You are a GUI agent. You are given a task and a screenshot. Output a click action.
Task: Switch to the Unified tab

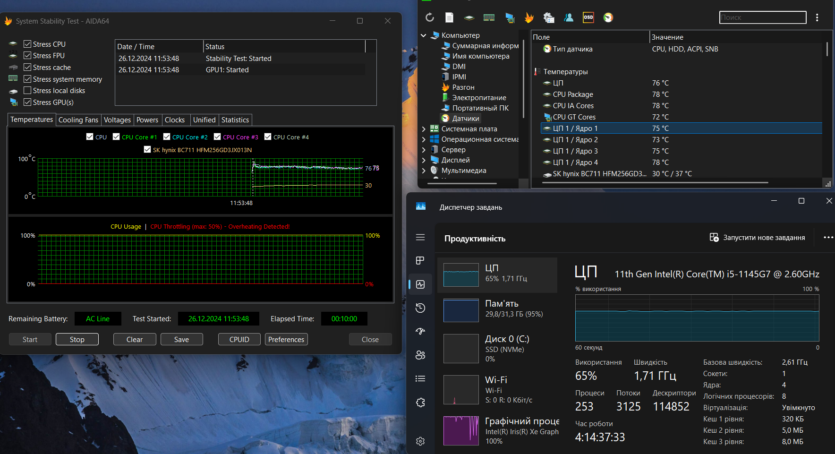204,120
